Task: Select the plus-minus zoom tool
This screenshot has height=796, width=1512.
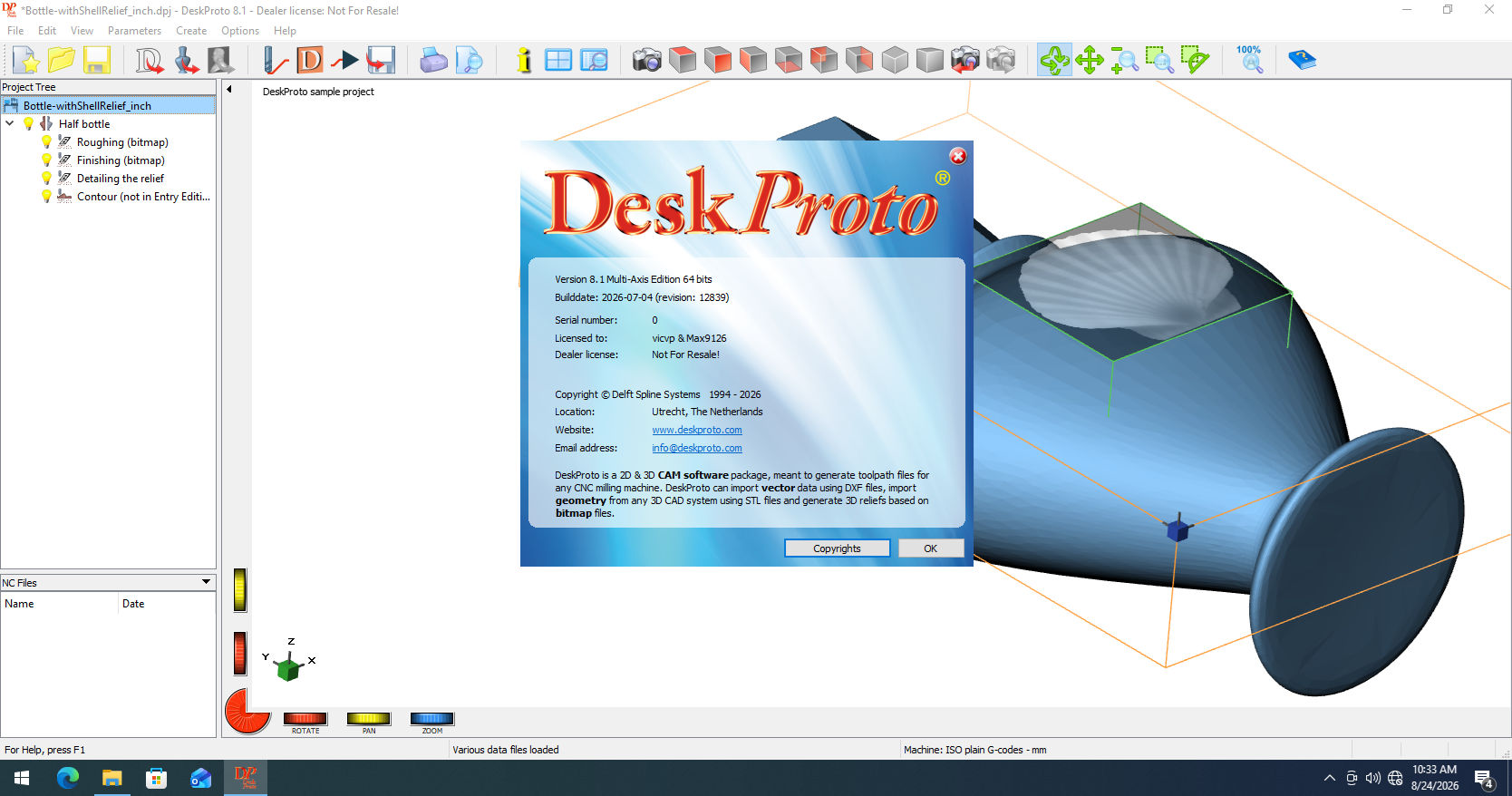Action: 1125,61
